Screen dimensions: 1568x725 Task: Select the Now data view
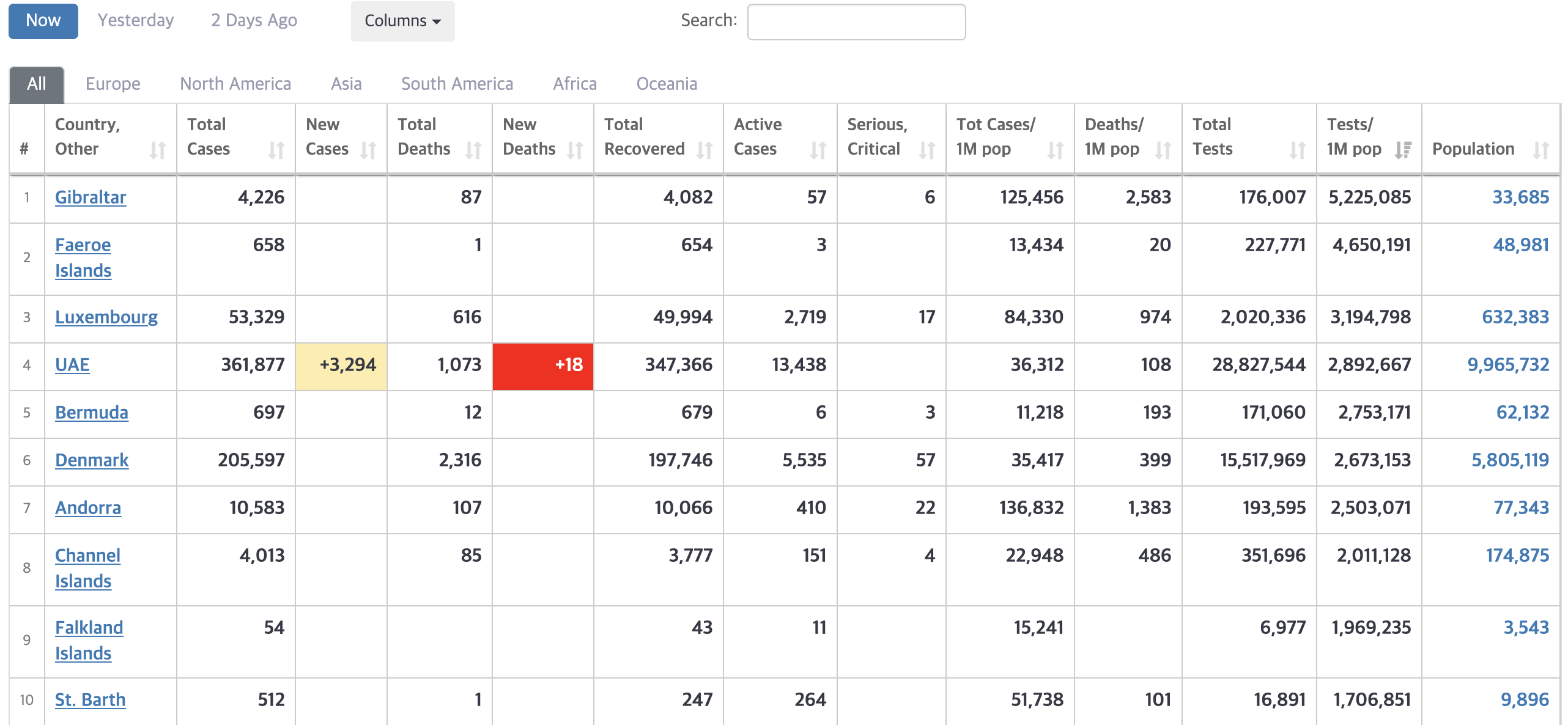click(43, 21)
